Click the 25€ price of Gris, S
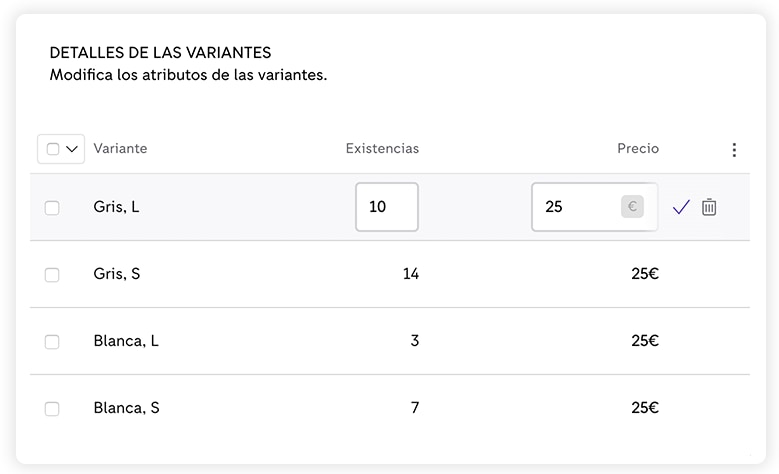The image size is (779, 474). (645, 274)
